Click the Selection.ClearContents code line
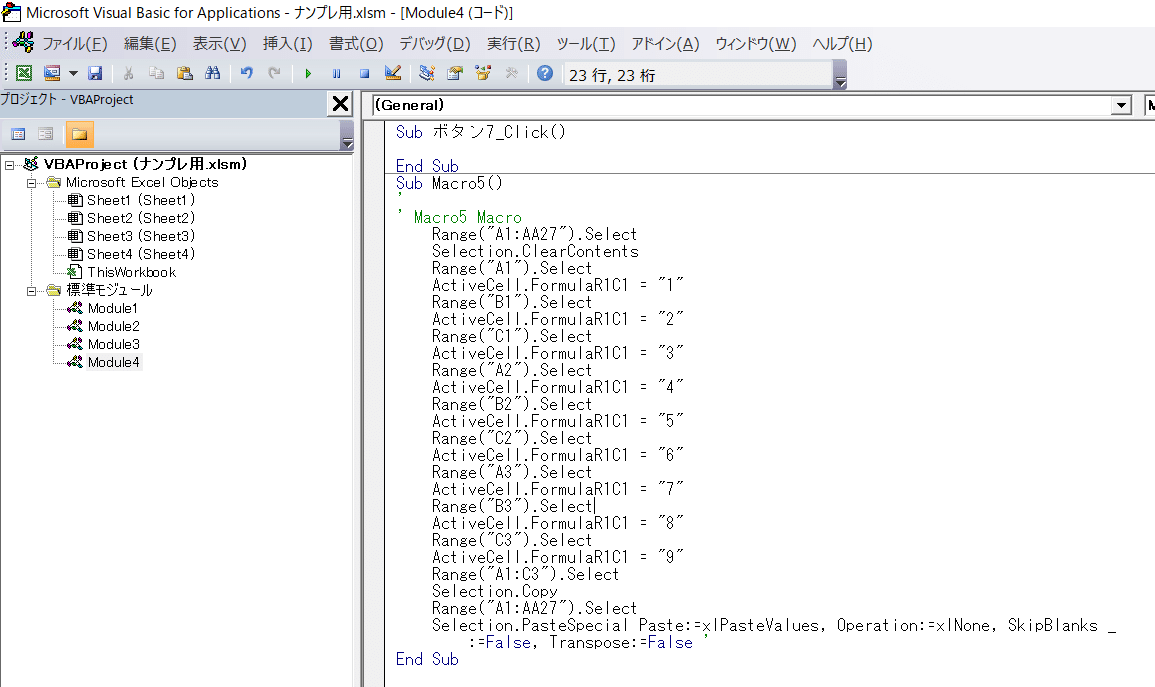Viewport: 1155px width, 687px height. (x=535, y=252)
